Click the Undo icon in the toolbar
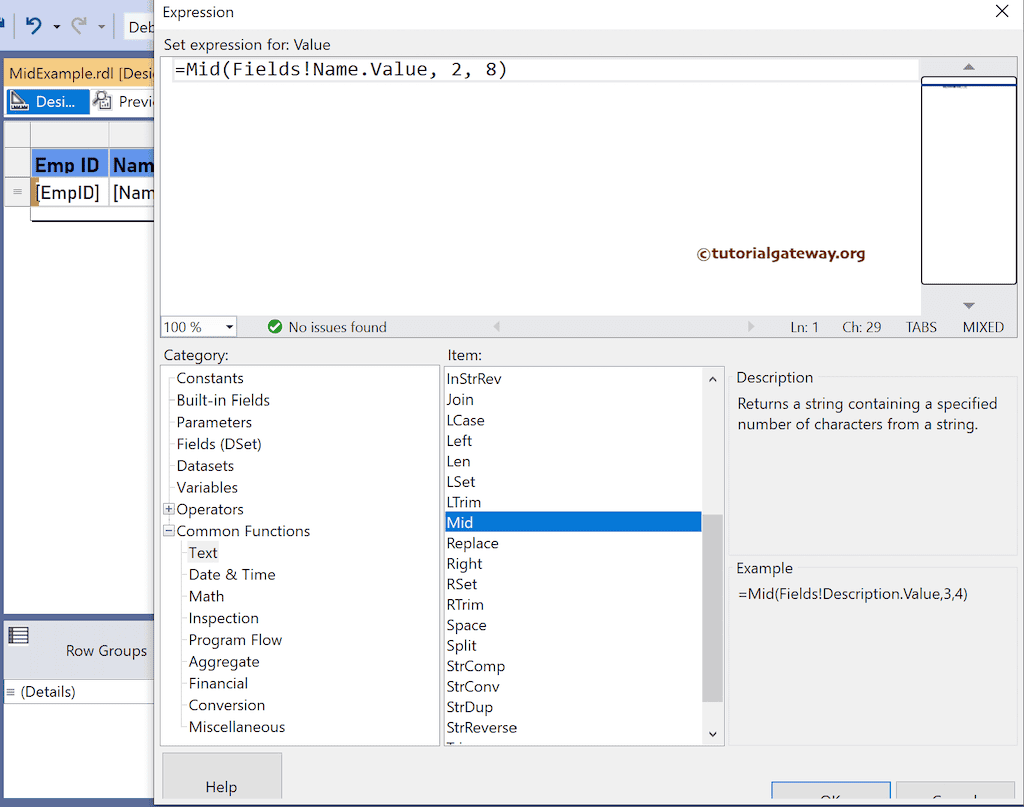 pyautogui.click(x=36, y=27)
